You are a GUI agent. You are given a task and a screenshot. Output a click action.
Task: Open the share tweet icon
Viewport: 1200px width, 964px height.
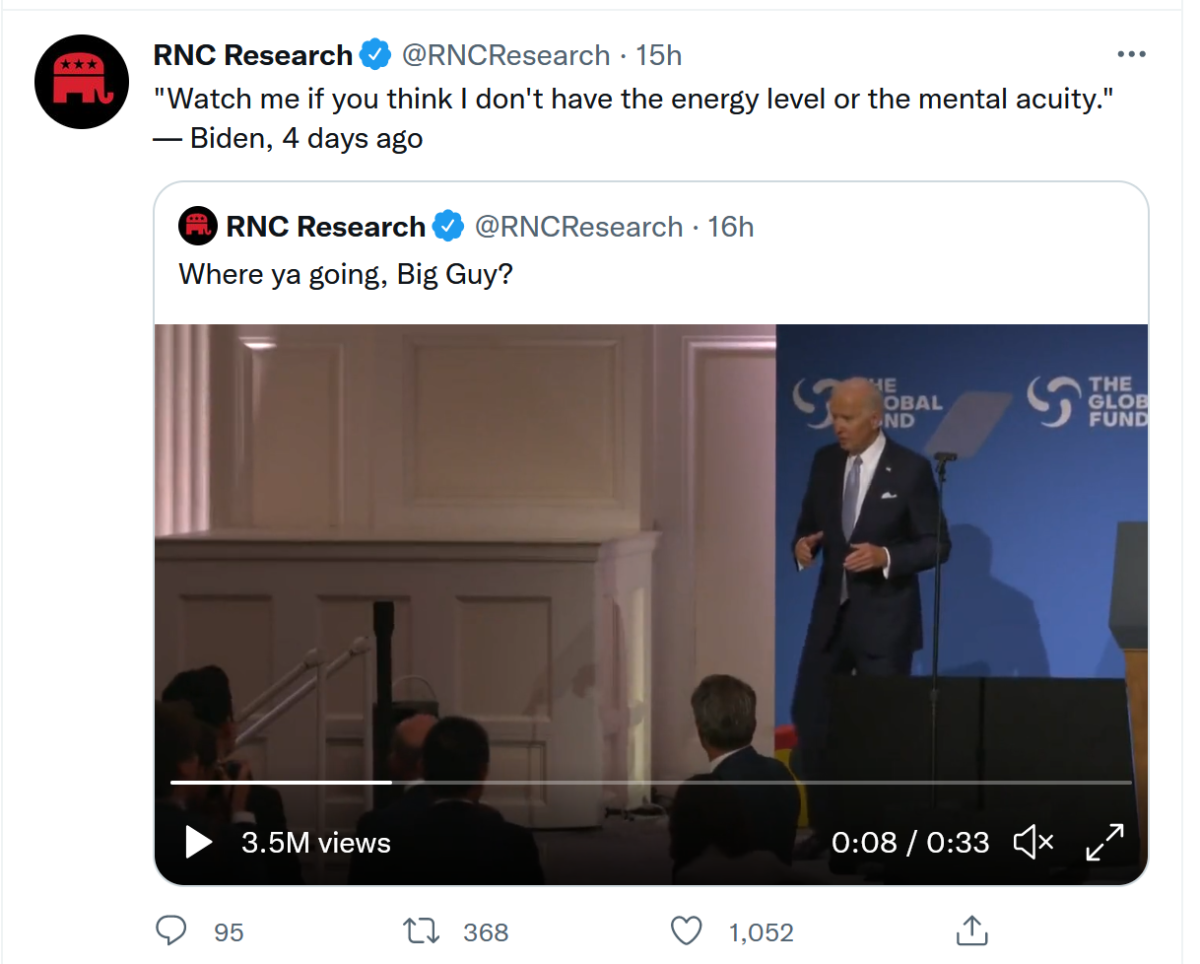pyautogui.click(x=971, y=931)
